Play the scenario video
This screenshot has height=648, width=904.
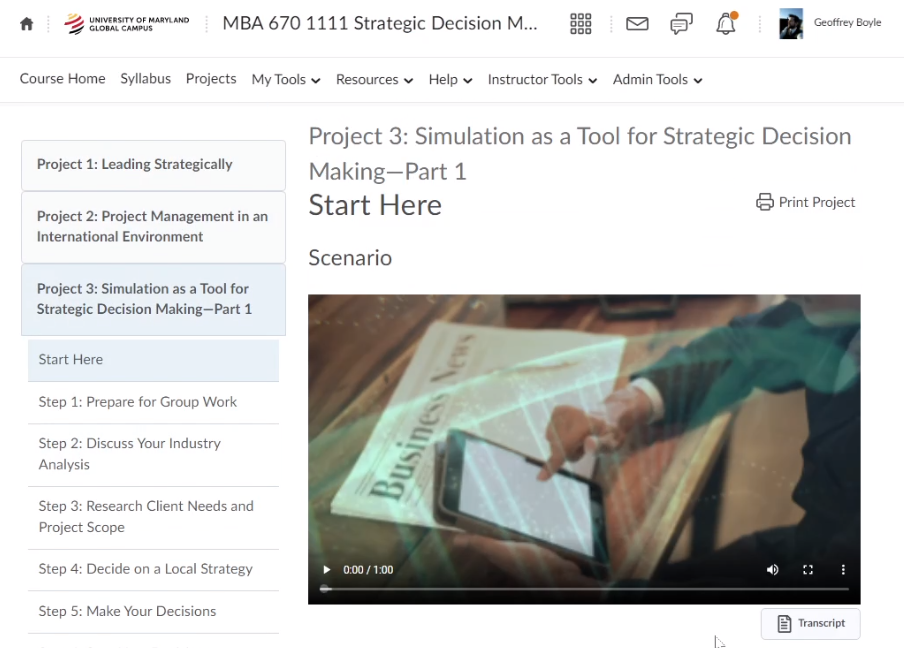click(326, 570)
